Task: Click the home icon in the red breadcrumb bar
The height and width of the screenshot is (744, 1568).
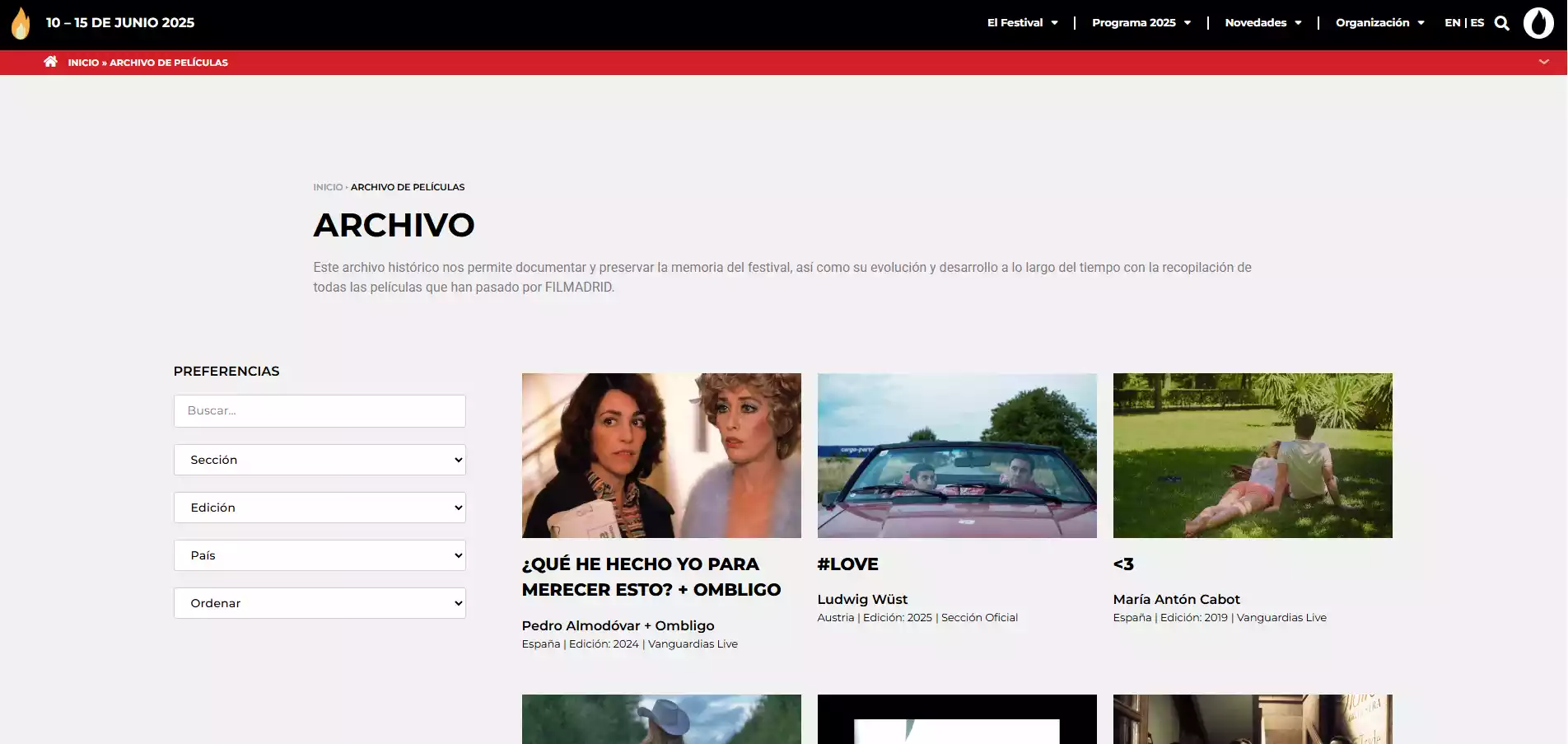Action: pyautogui.click(x=50, y=61)
